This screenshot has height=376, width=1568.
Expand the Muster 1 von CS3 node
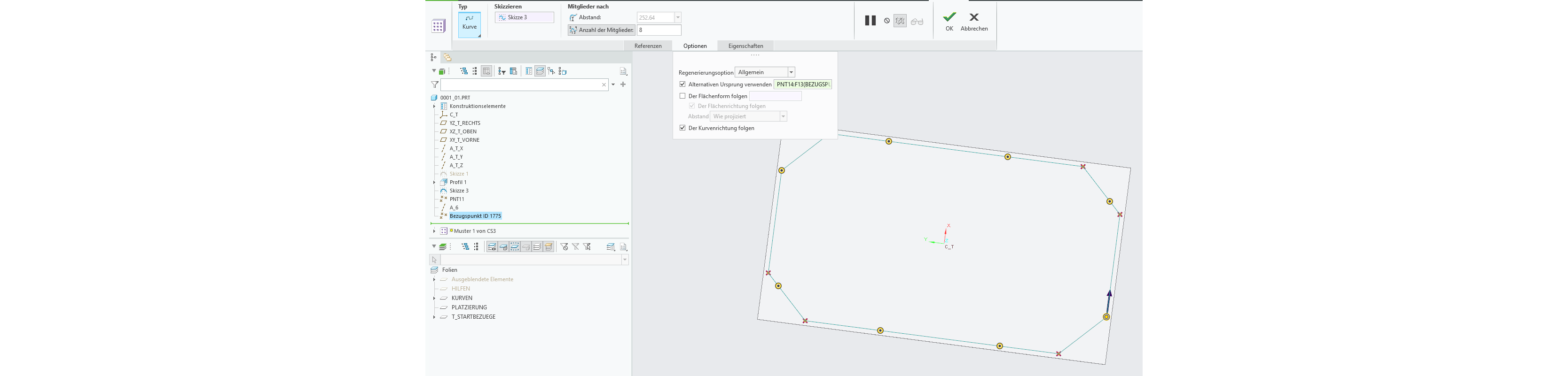coord(434,231)
